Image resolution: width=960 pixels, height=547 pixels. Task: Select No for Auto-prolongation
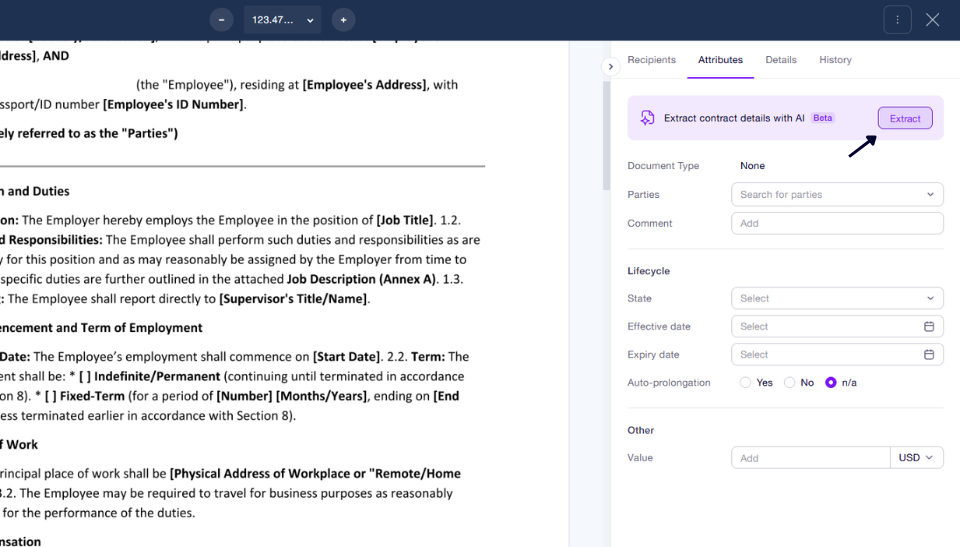(x=790, y=382)
